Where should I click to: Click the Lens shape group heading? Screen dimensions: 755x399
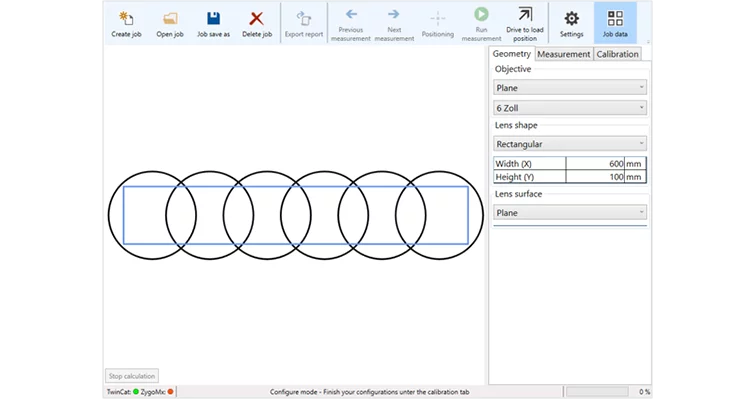516,125
